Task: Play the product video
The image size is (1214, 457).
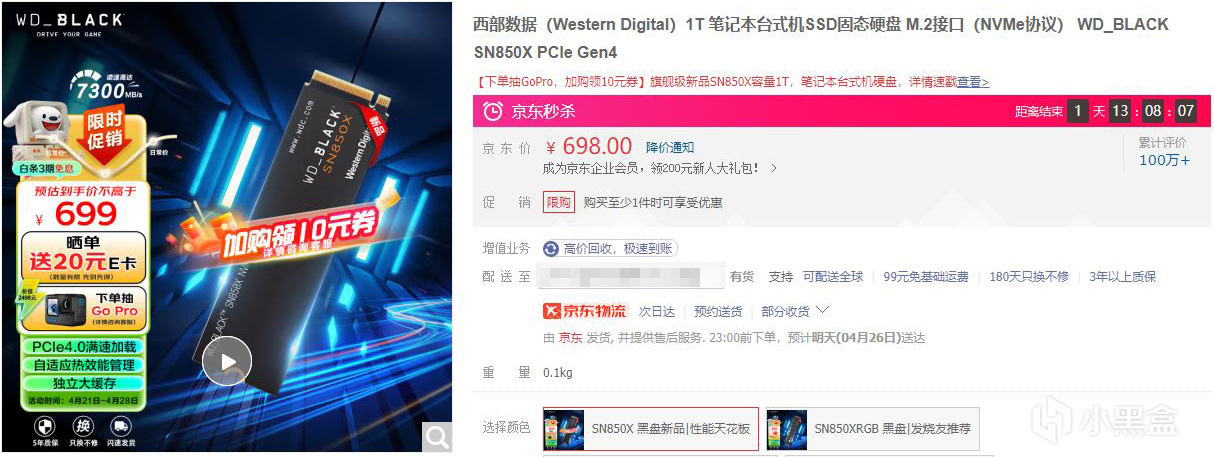Action: (x=227, y=361)
